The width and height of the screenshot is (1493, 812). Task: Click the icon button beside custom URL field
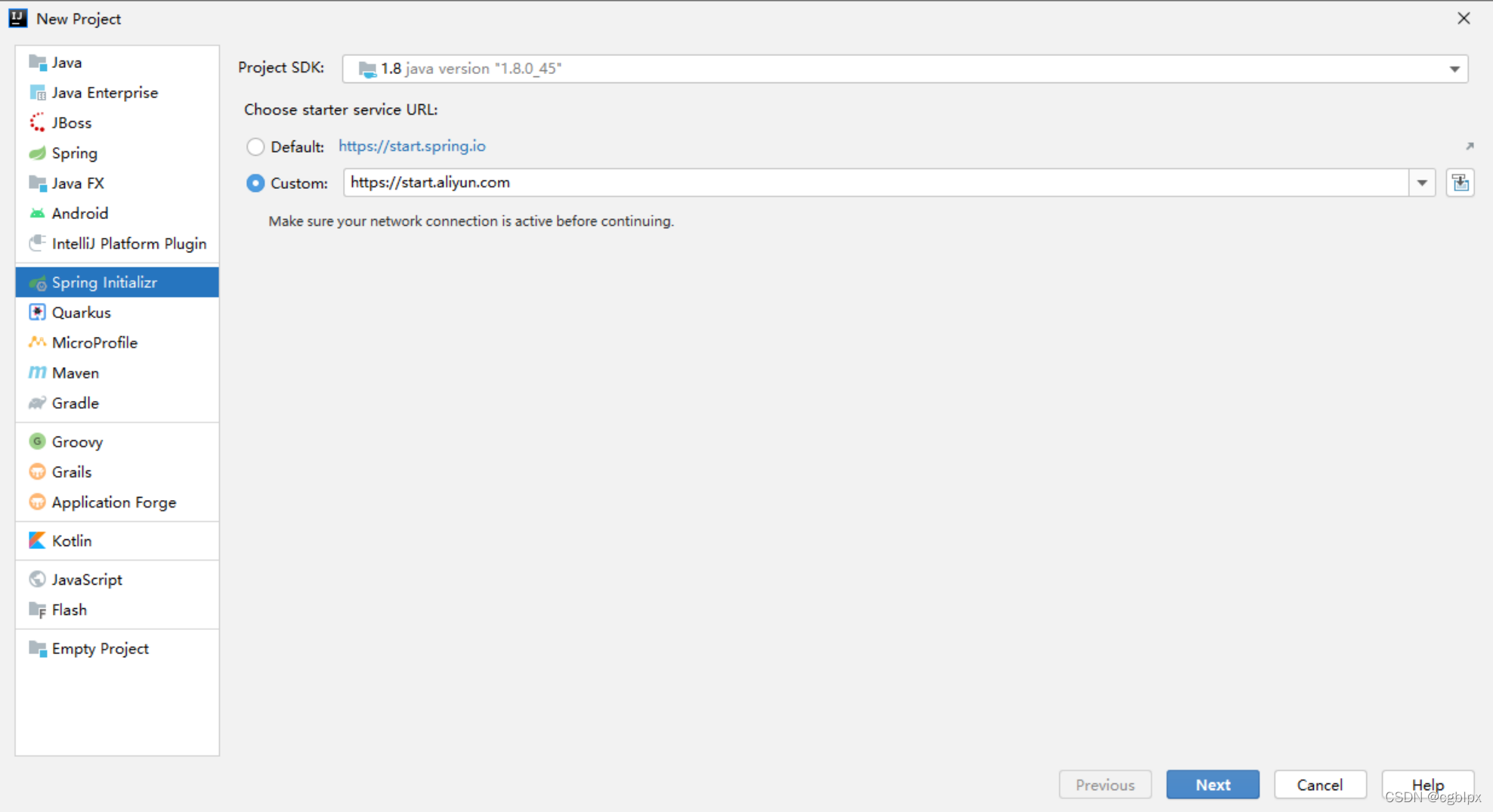(1460, 183)
